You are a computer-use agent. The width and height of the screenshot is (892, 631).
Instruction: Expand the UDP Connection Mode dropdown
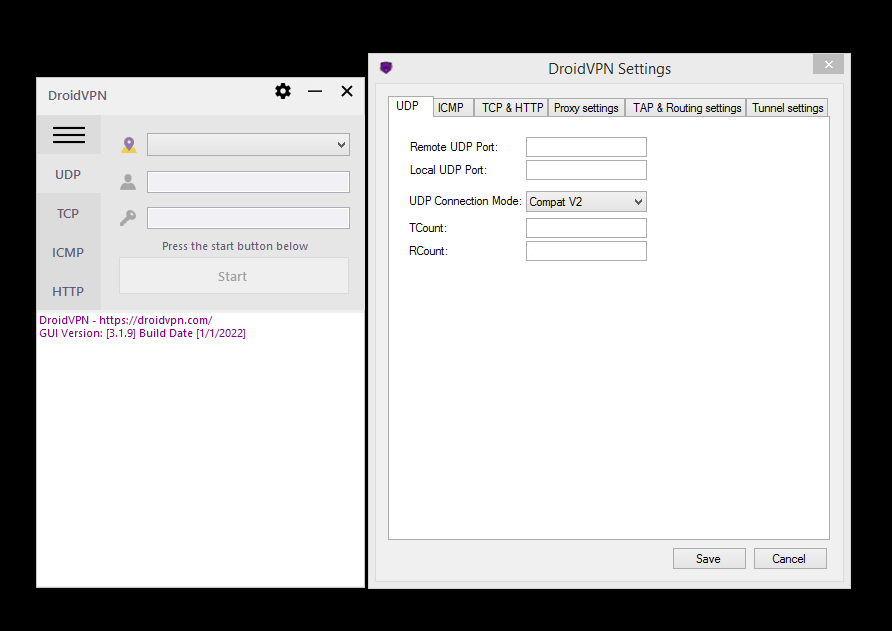(x=586, y=202)
